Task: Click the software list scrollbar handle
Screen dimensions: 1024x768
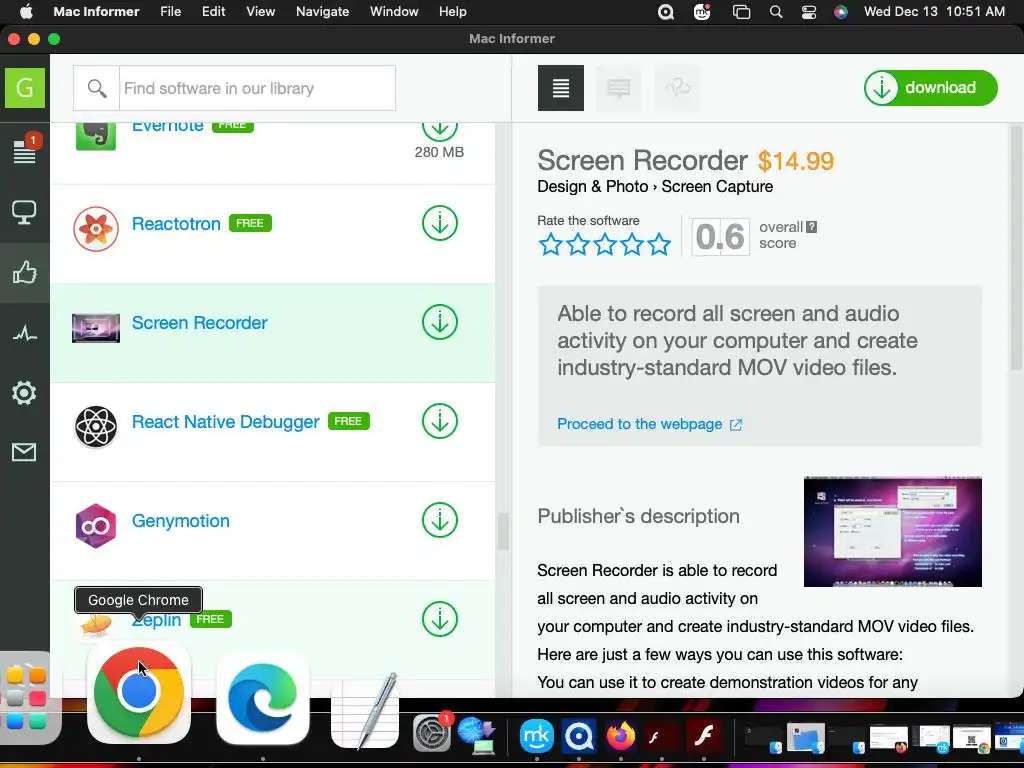Action: click(503, 532)
